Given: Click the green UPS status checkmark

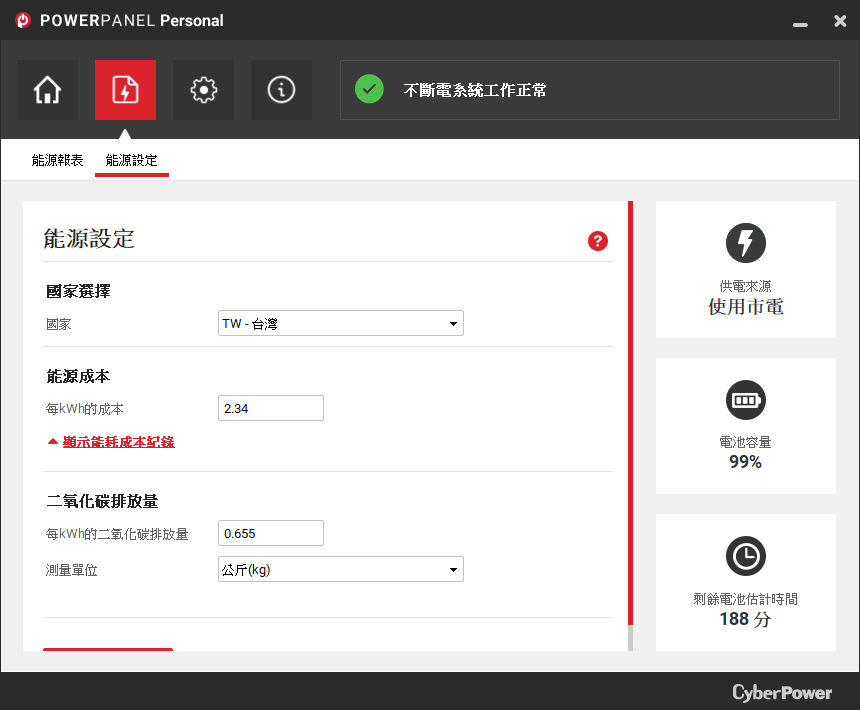Looking at the screenshot, I should coord(369,89).
